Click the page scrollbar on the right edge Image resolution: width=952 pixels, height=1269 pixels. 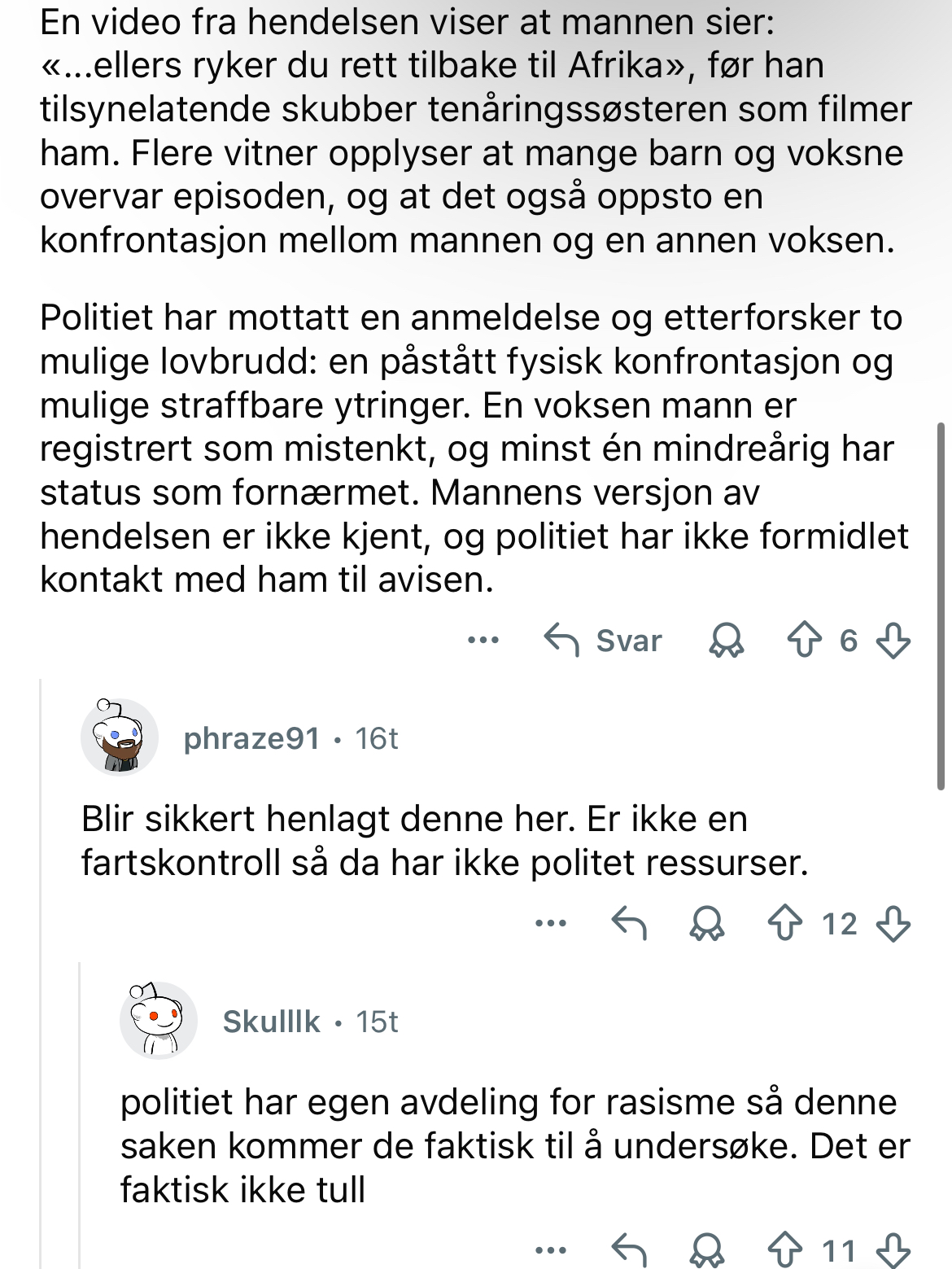941,606
